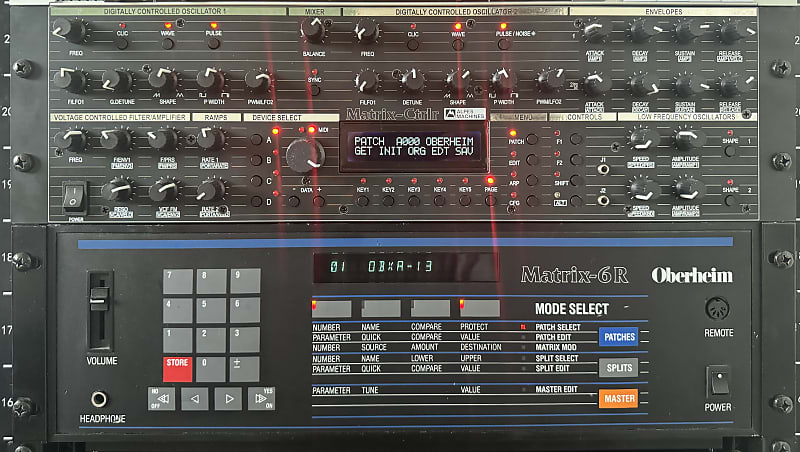
Task: Push the DATA plus button
Action: pos(319,201)
